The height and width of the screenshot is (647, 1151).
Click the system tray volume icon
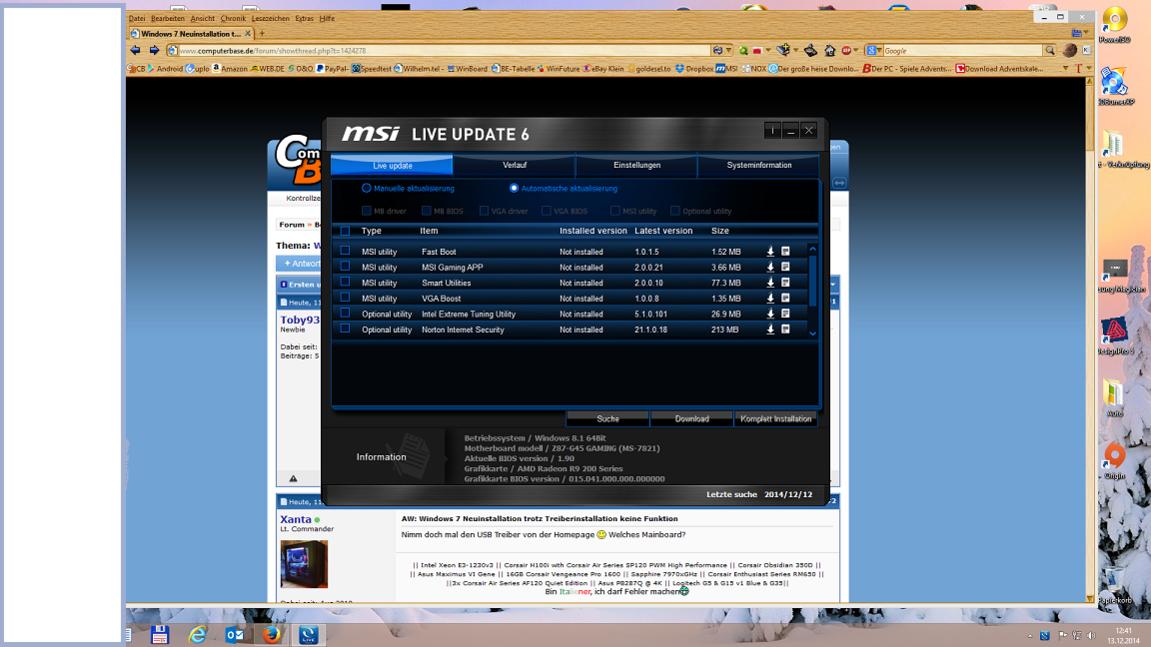click(1091, 635)
